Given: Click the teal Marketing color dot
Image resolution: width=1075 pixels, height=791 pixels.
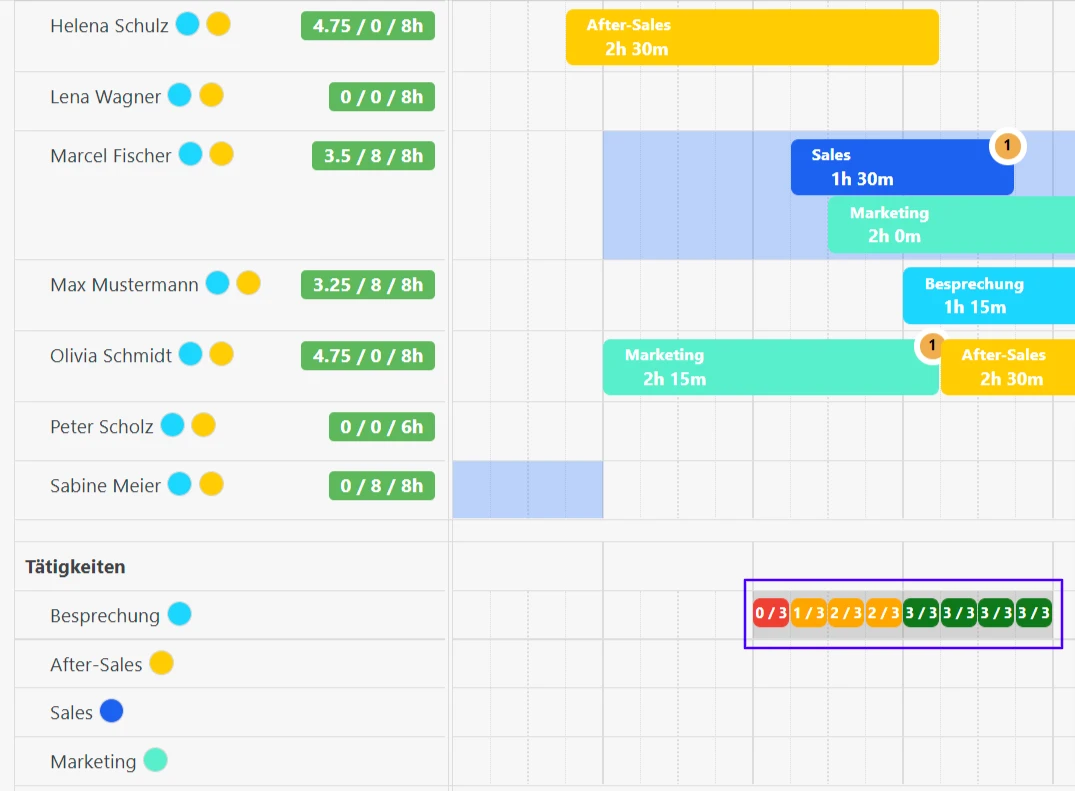Looking at the screenshot, I should click(155, 761).
